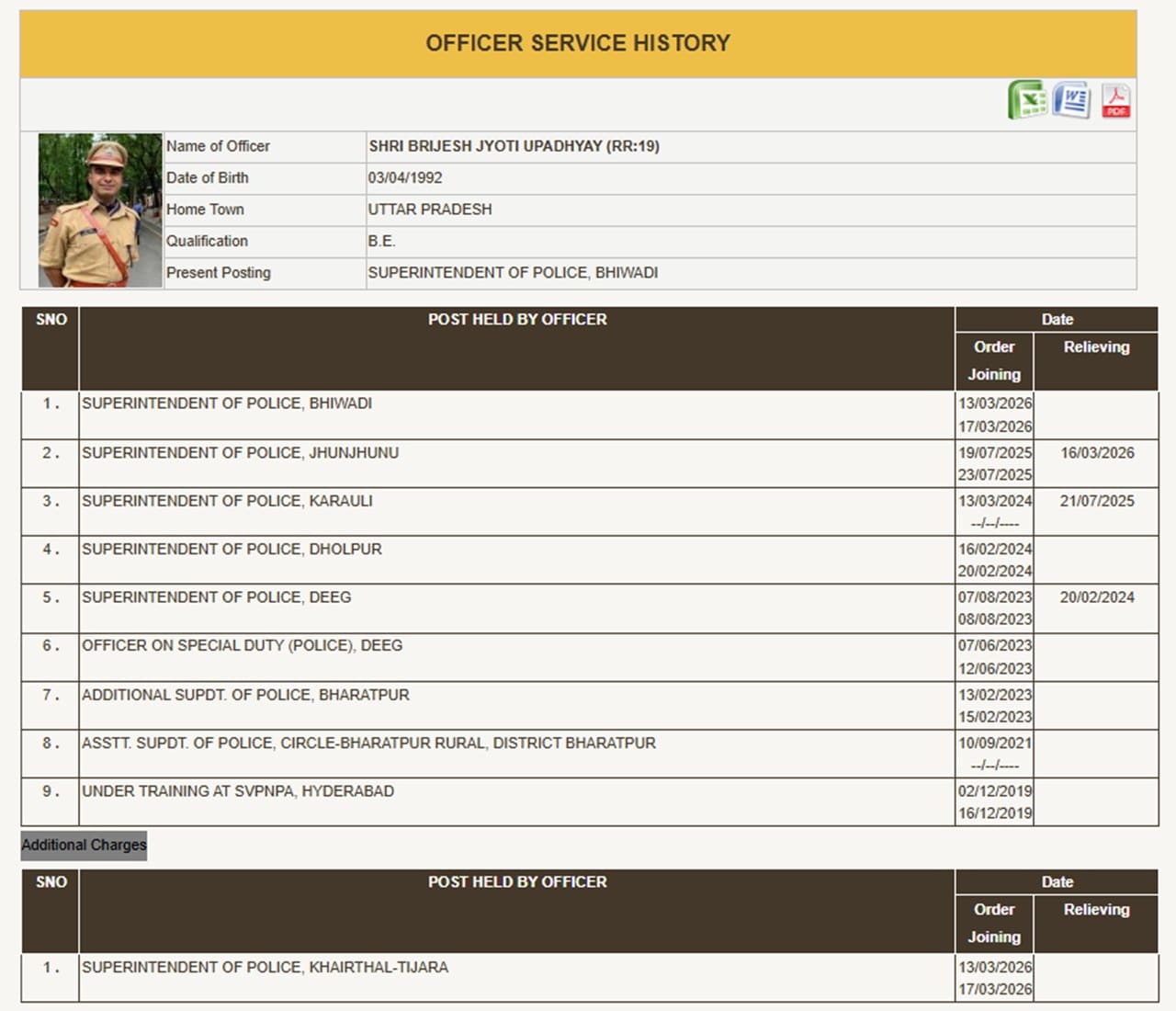Click relieving date 16/03/2026
This screenshot has width=1176, height=1011.
(x=1097, y=453)
